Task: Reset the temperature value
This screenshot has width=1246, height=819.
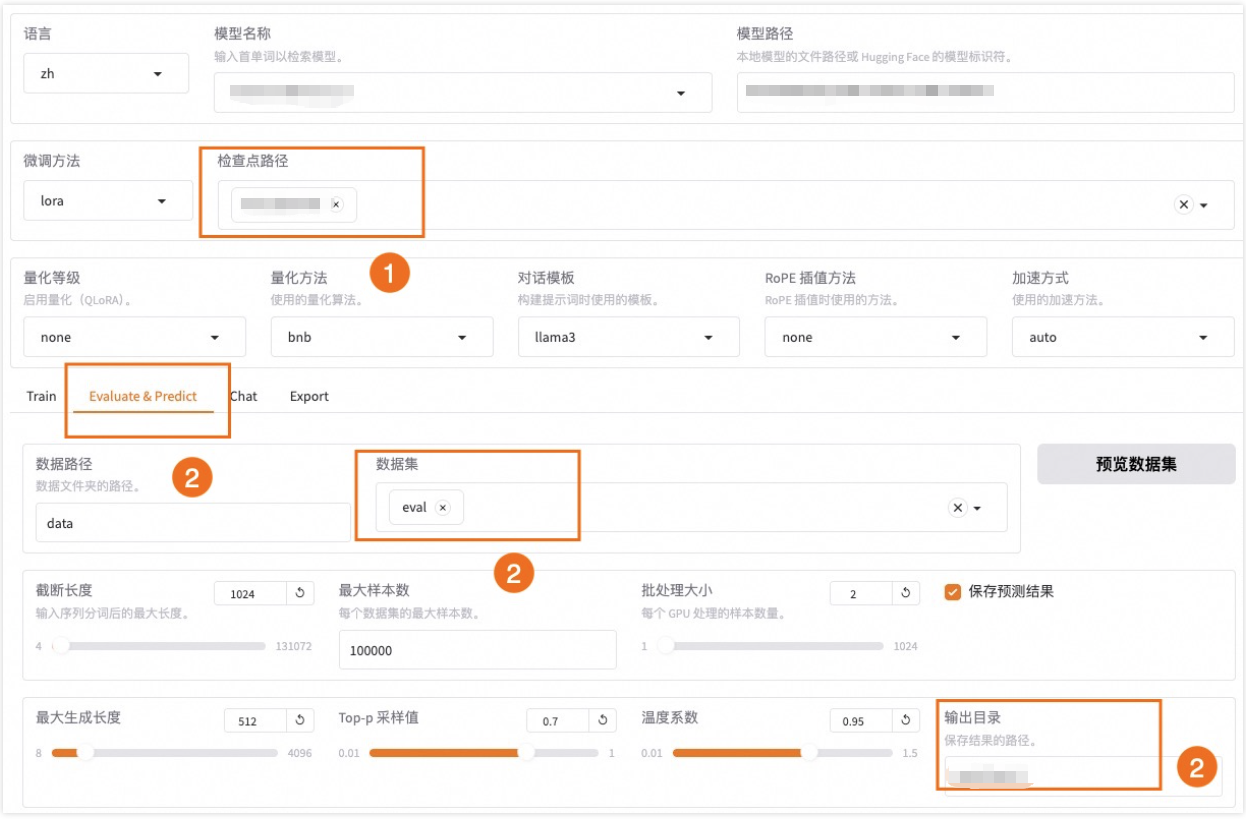Action: pos(906,720)
